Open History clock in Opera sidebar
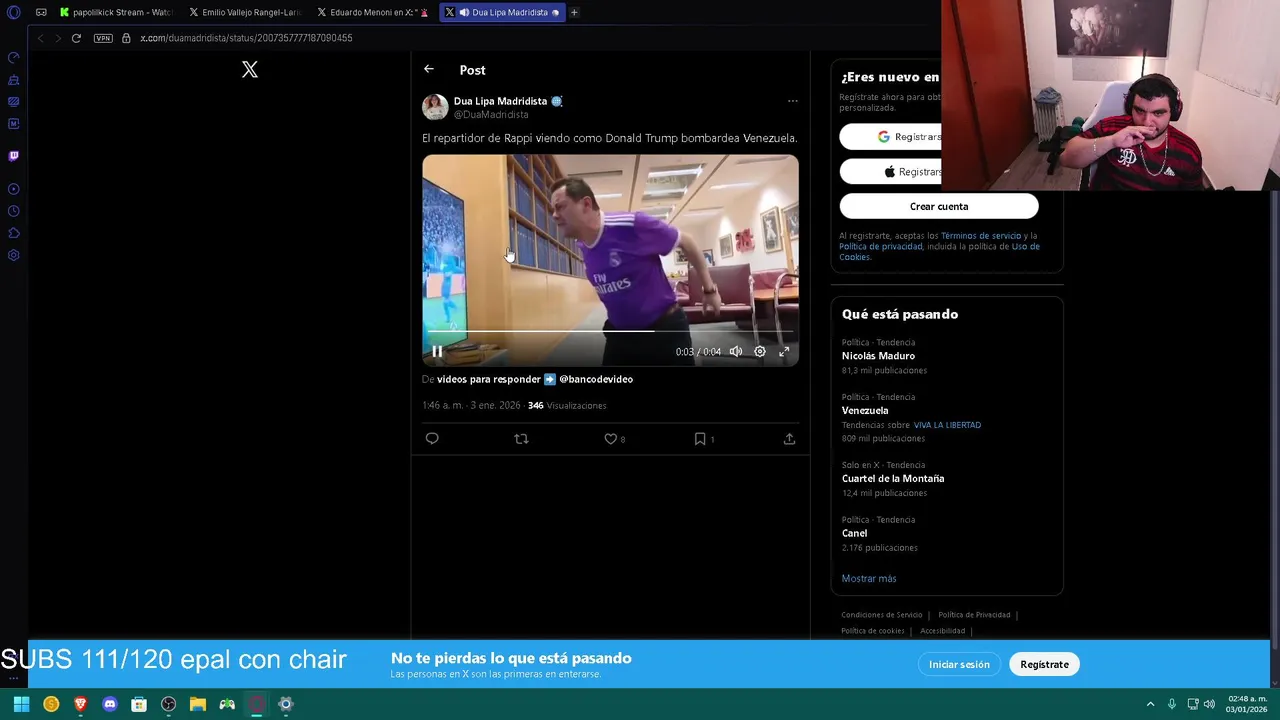1280x720 pixels. point(13,211)
